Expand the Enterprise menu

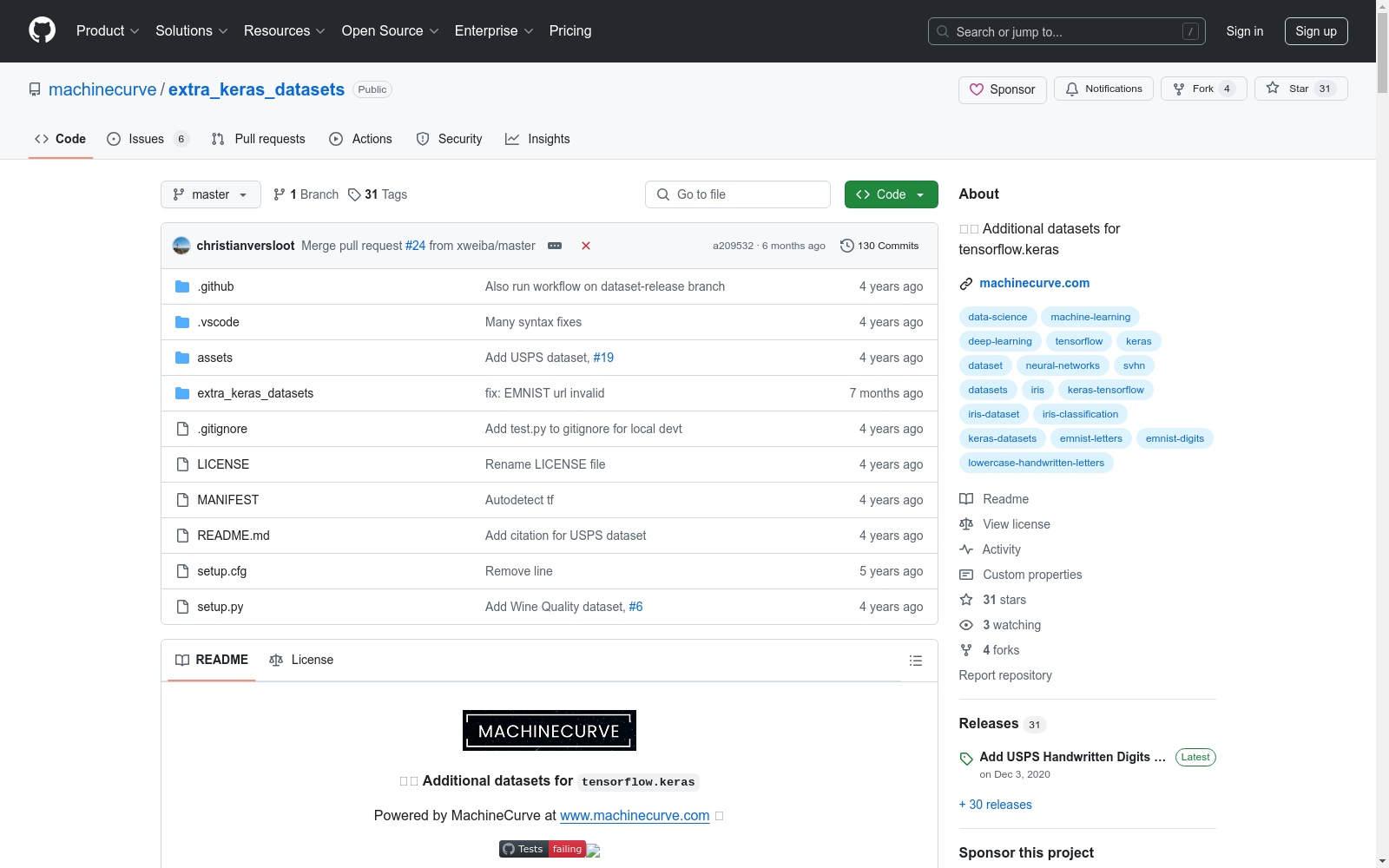[494, 30]
